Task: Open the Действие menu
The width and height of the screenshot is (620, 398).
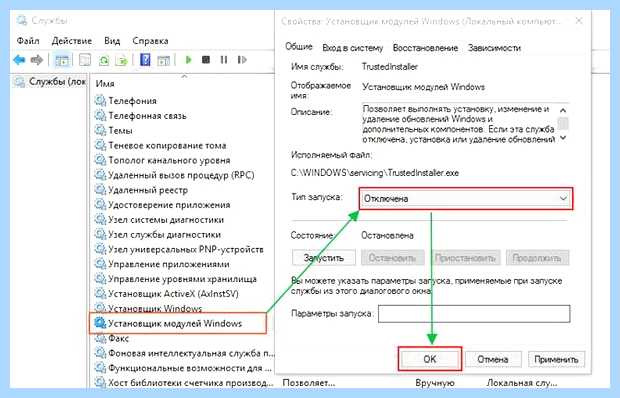Action: coord(72,41)
